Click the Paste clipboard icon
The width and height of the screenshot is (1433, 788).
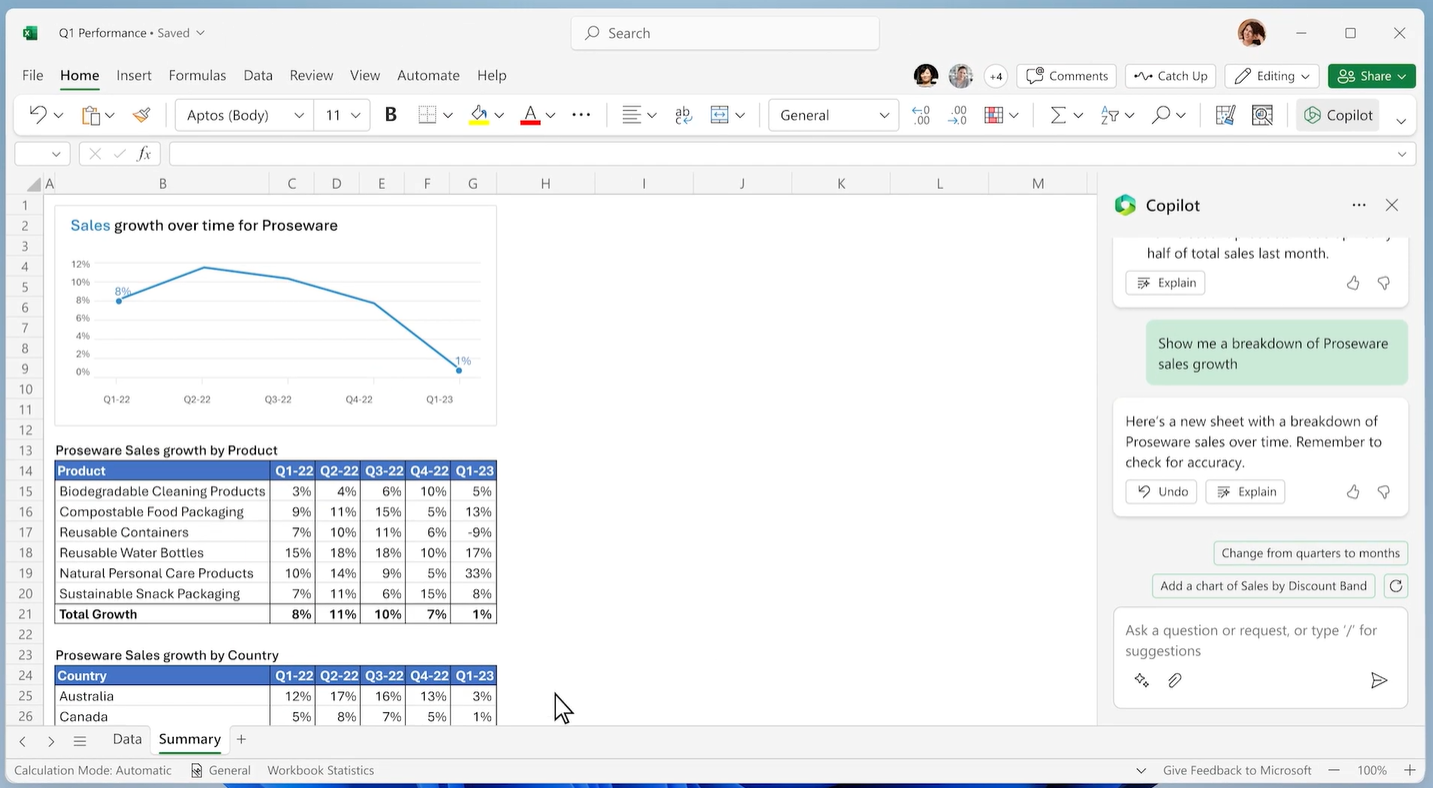click(x=91, y=115)
